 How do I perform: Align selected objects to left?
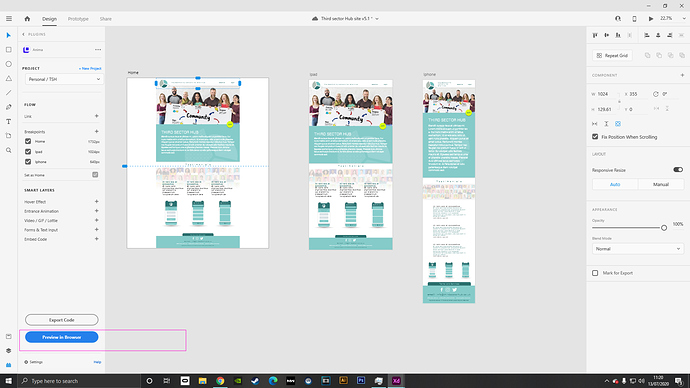tap(647, 35)
